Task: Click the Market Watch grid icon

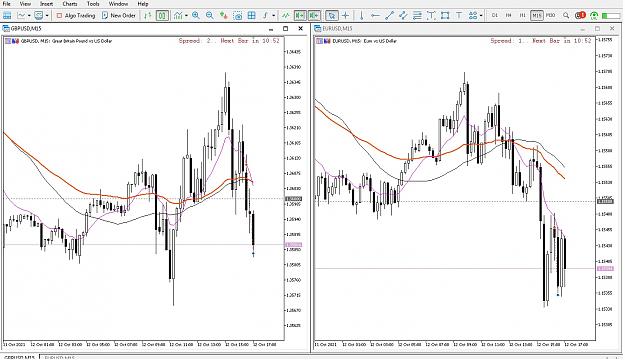Action: pyautogui.click(x=7, y=16)
